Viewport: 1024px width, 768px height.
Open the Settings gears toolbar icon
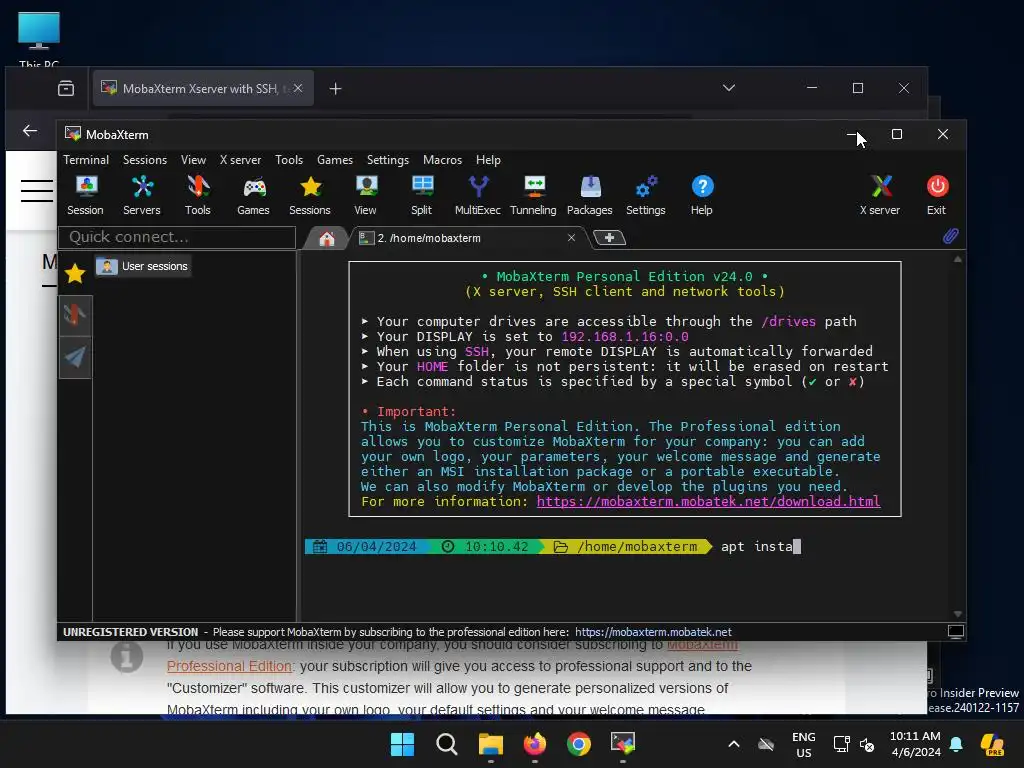(646, 195)
